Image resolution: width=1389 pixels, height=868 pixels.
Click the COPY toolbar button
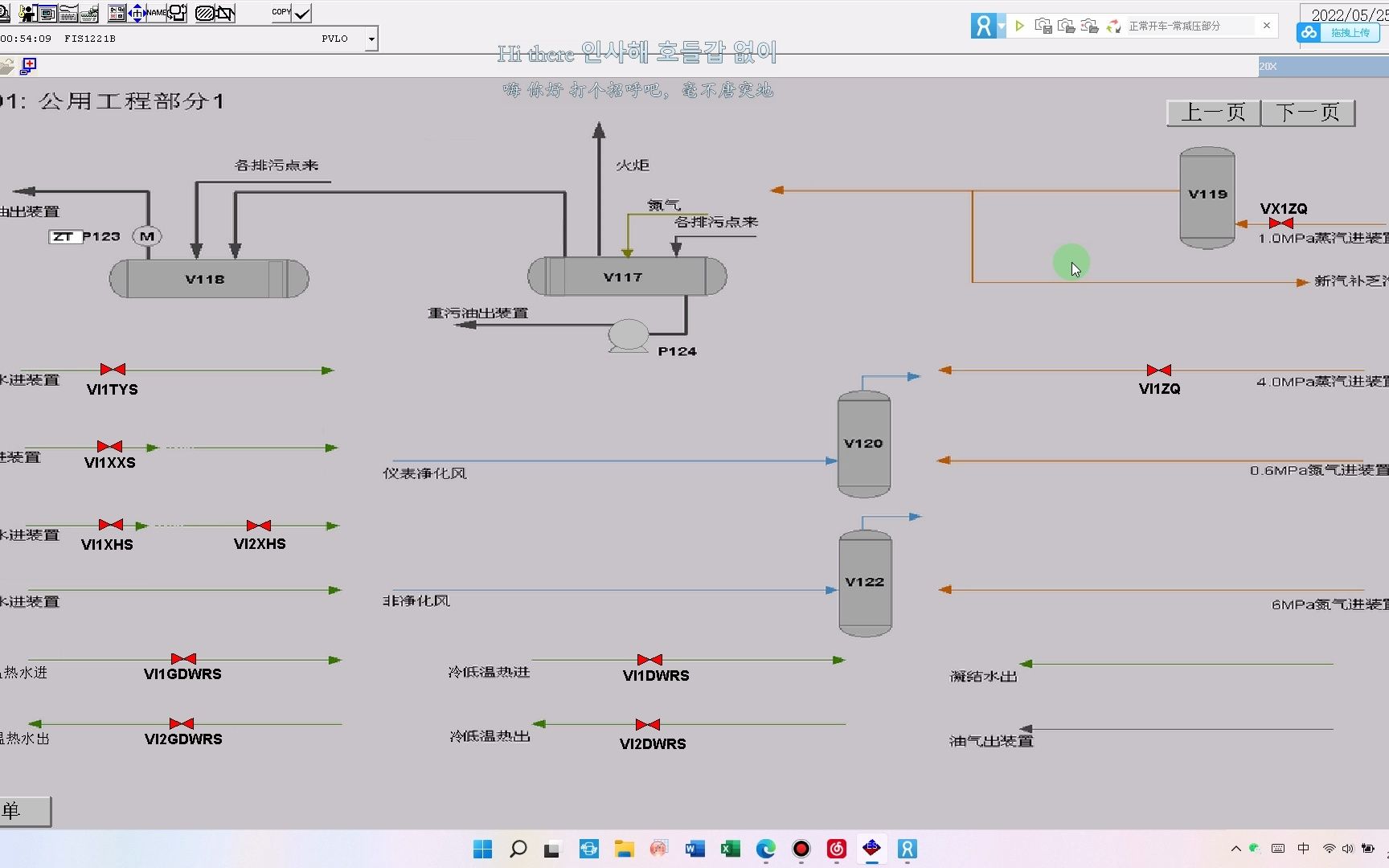[281, 13]
